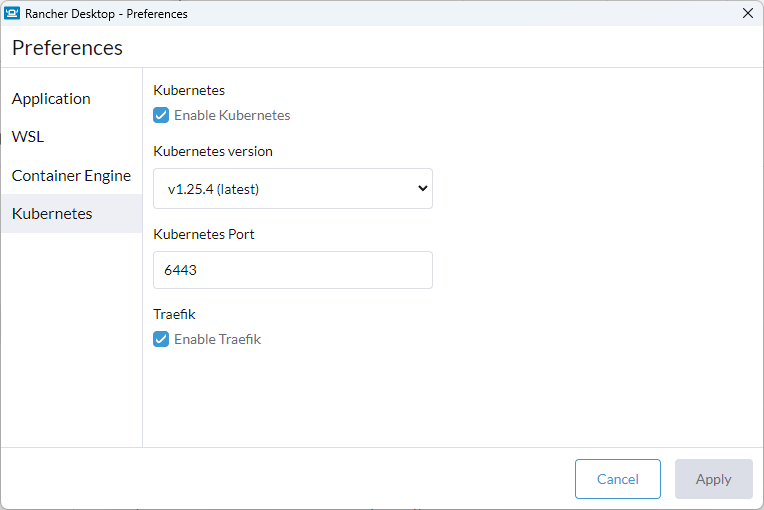
Task: Click the chevron arrow of the version selector
Action: tap(422, 188)
